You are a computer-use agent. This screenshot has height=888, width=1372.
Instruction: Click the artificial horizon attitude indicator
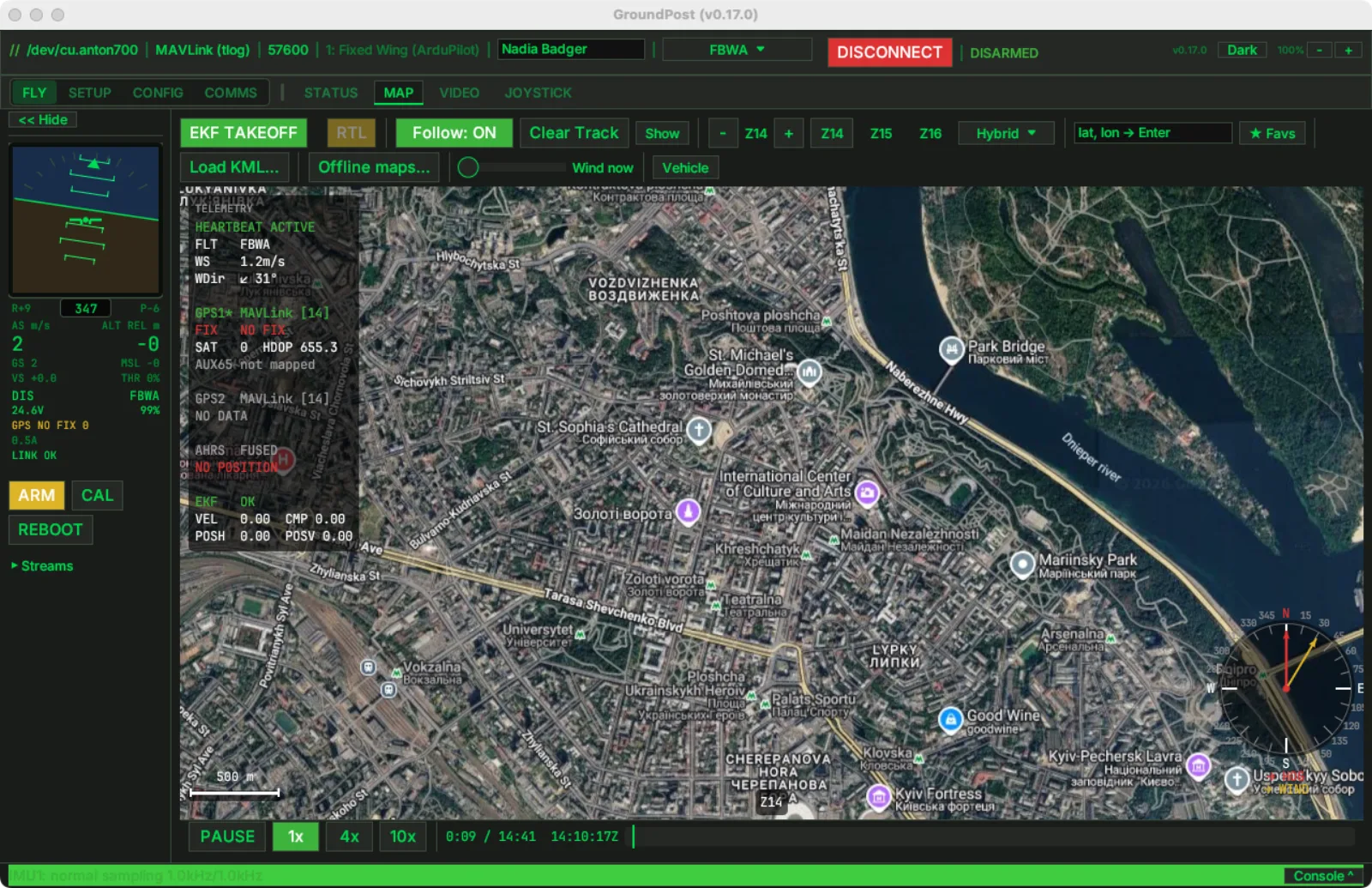85,220
